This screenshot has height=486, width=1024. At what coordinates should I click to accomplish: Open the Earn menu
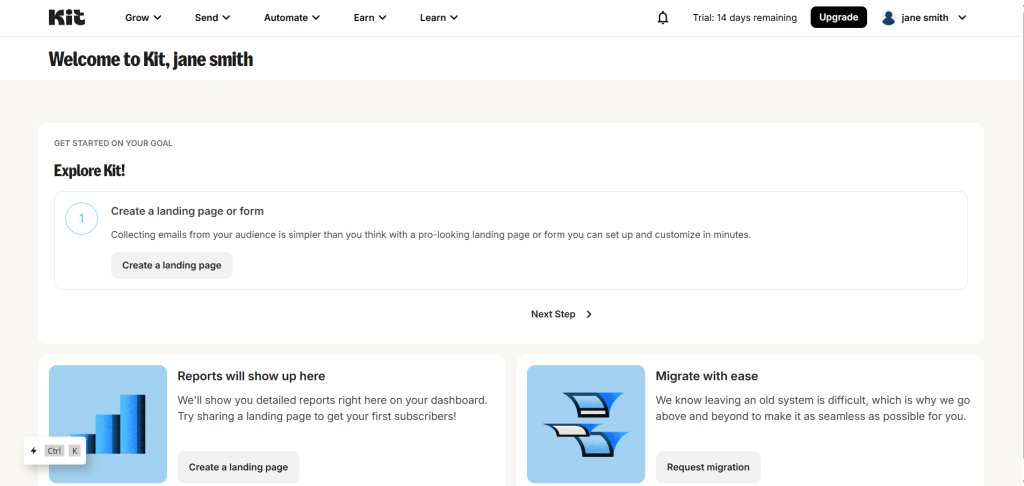[370, 17]
